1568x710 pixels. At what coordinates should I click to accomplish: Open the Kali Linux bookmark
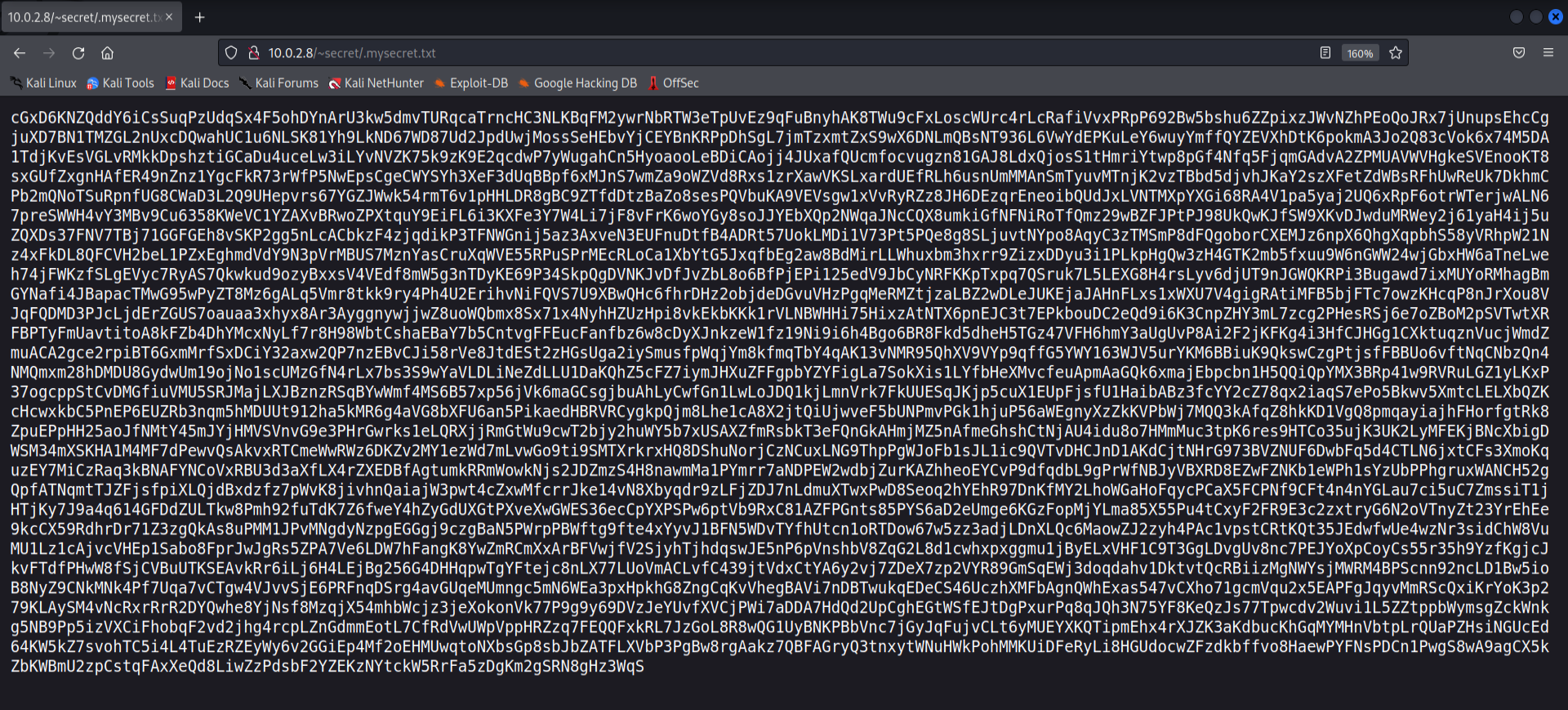(x=44, y=83)
